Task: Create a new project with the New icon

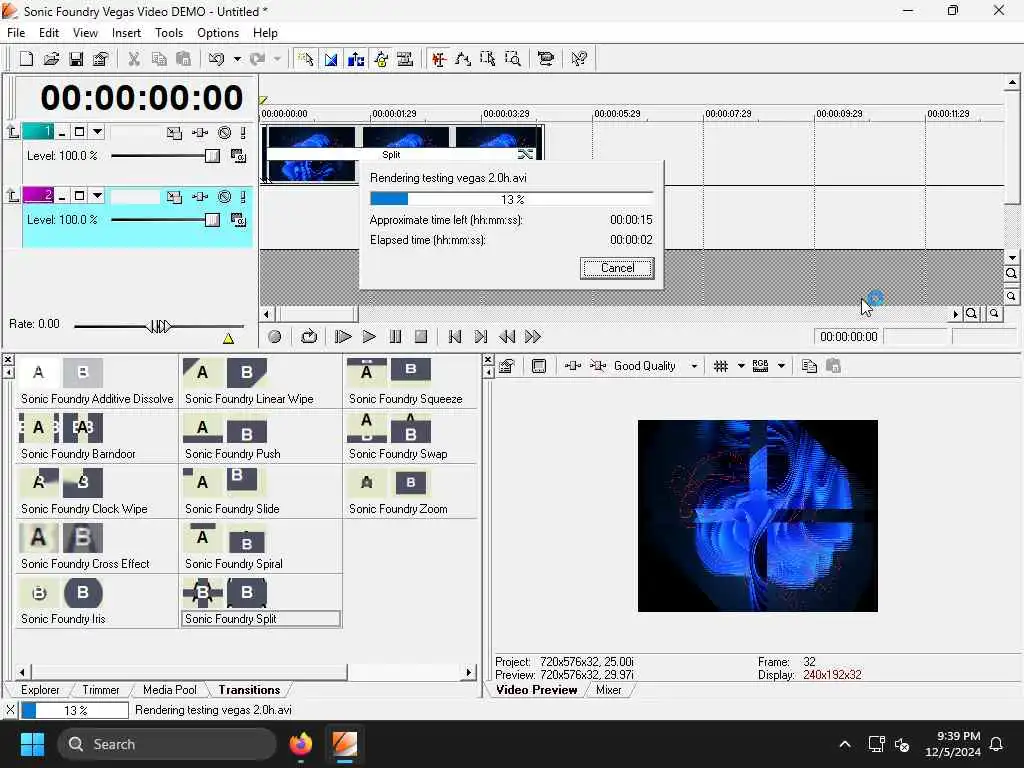Action: click(x=26, y=59)
